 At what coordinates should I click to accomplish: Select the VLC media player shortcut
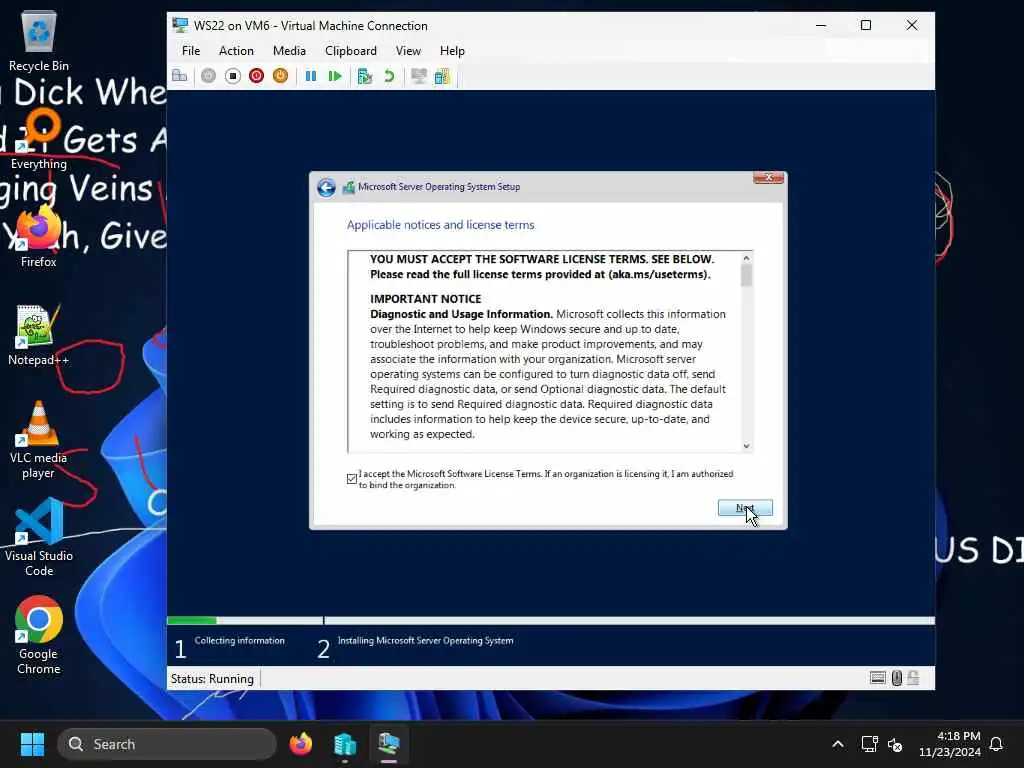point(39,440)
